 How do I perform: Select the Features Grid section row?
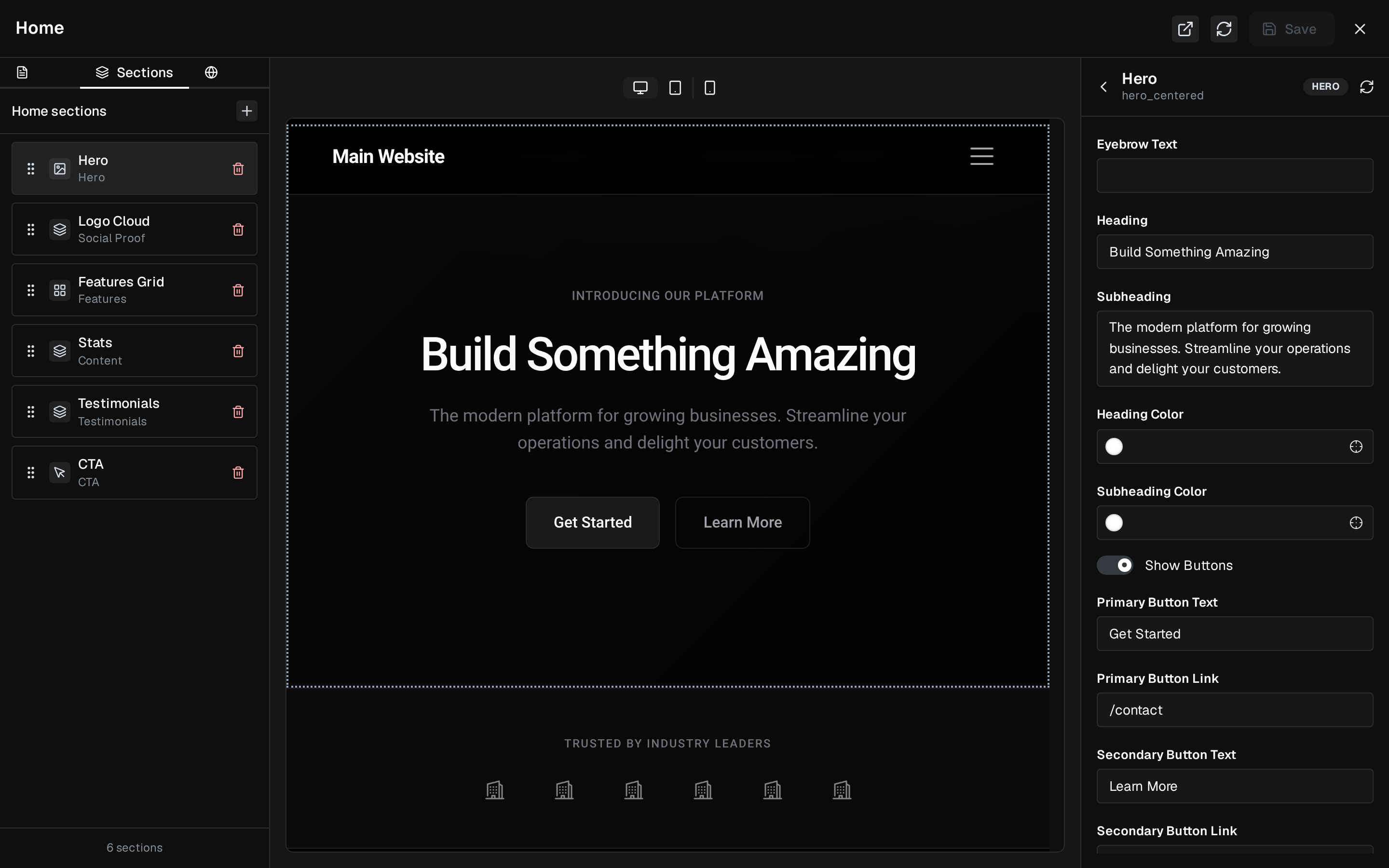[x=134, y=290]
